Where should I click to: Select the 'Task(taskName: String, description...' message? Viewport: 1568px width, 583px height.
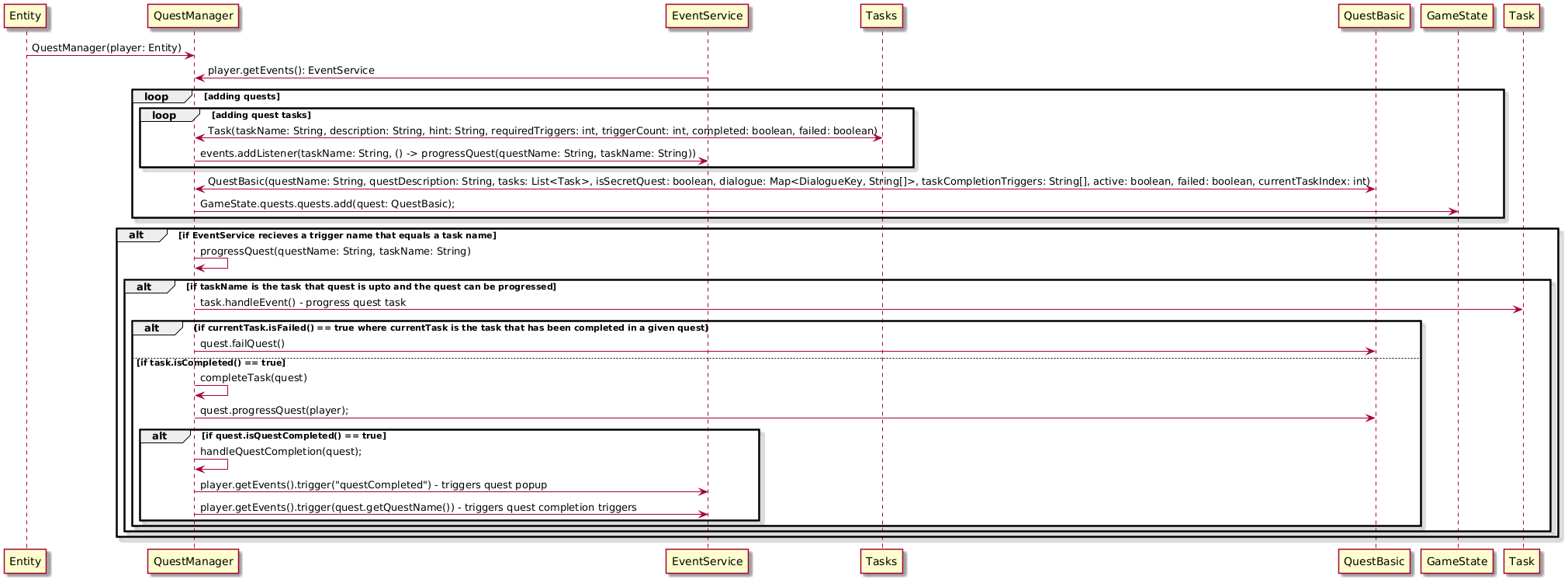542,131
